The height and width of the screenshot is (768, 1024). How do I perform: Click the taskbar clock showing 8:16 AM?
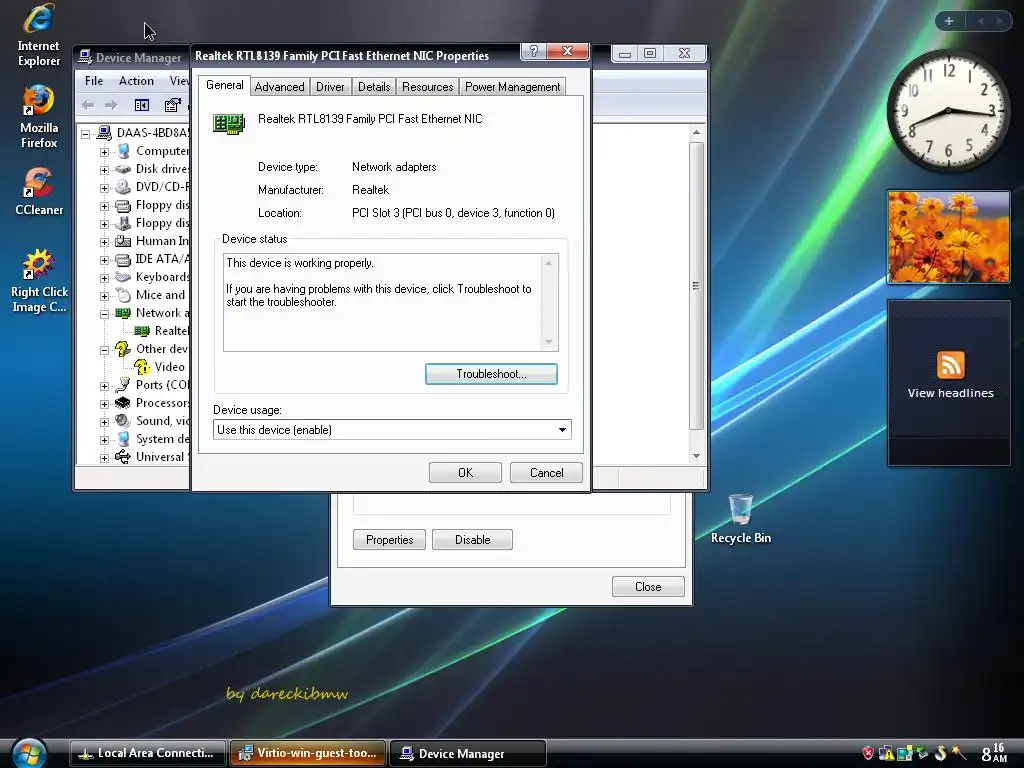point(994,753)
